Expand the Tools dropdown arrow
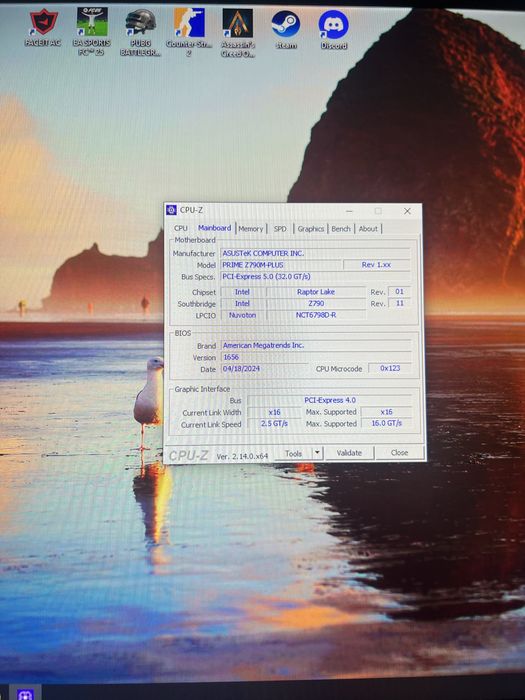525x700 pixels. (x=317, y=453)
